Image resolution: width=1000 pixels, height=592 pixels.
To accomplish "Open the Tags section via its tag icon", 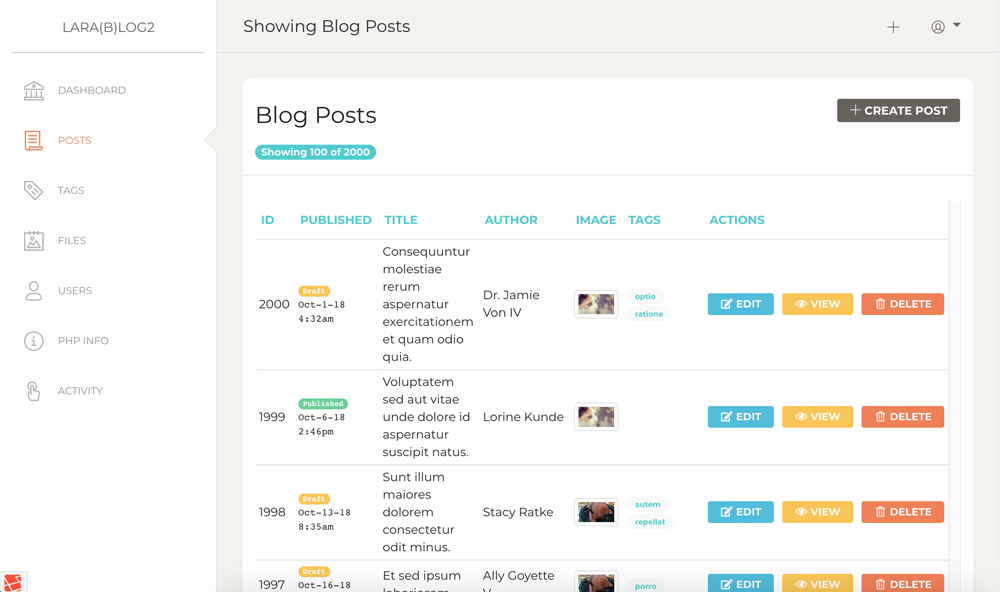I will (33, 190).
